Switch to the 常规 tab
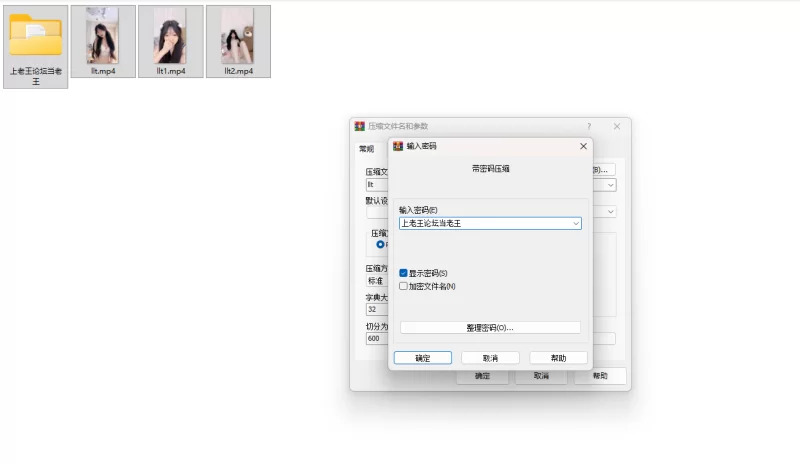This screenshot has width=800, height=464. point(366,149)
